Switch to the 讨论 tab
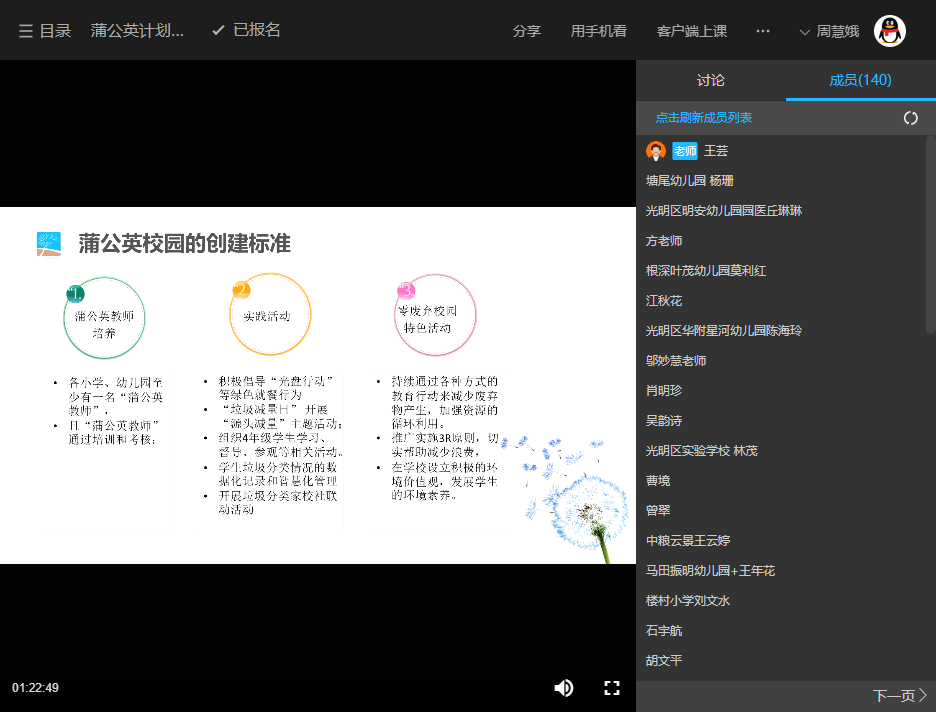This screenshot has height=712, width=936. (x=710, y=80)
